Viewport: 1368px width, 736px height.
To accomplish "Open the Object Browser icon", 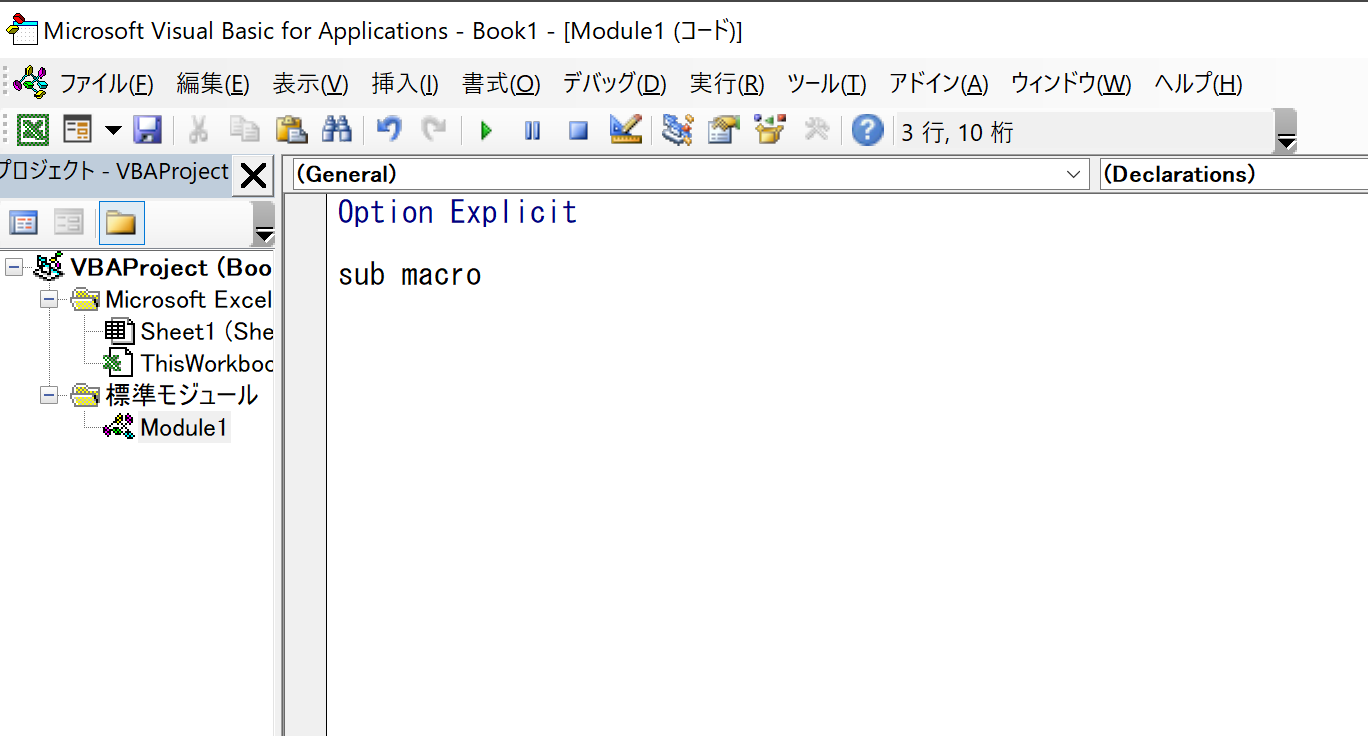I will click(x=770, y=130).
